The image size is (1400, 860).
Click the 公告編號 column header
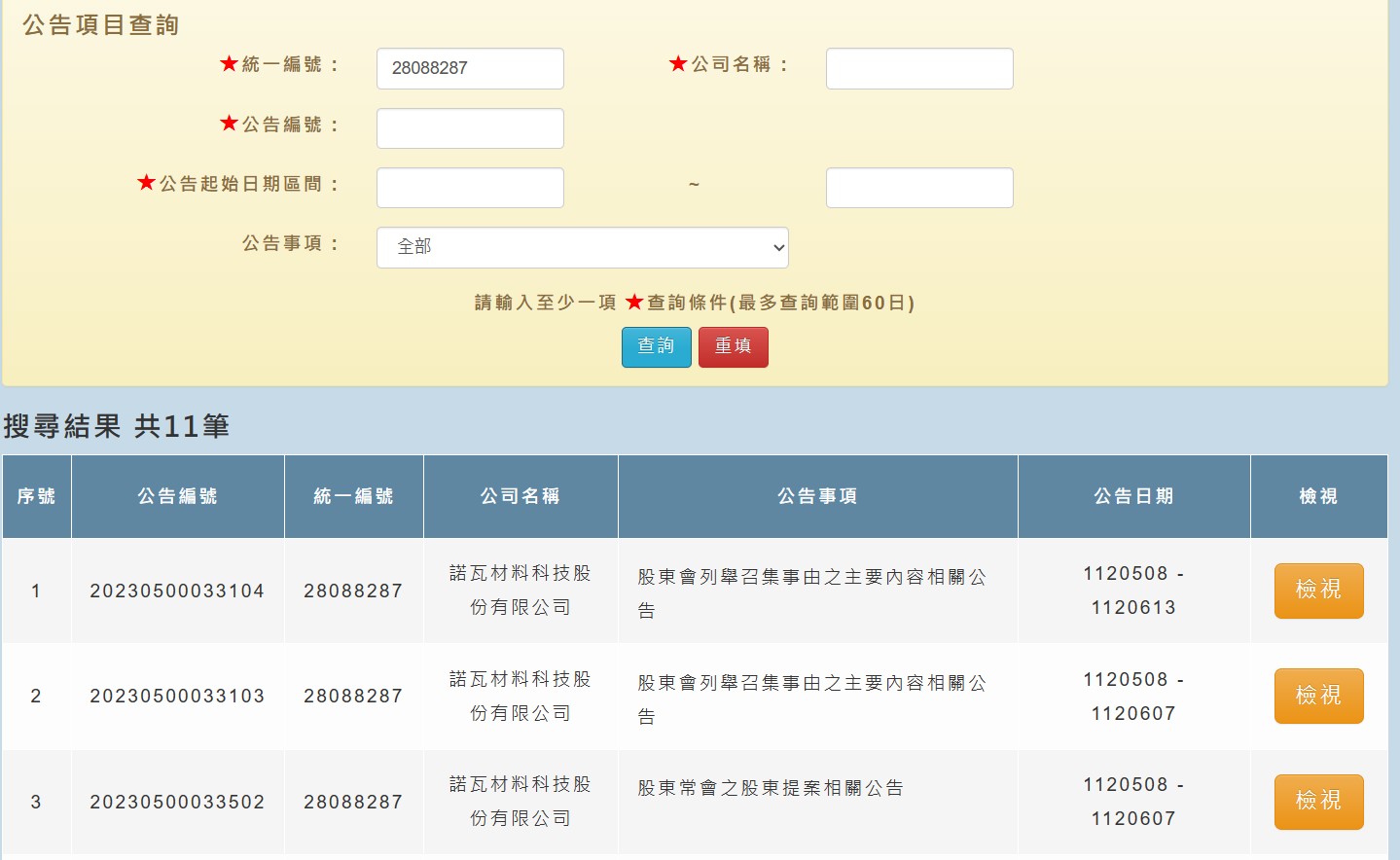pos(177,496)
